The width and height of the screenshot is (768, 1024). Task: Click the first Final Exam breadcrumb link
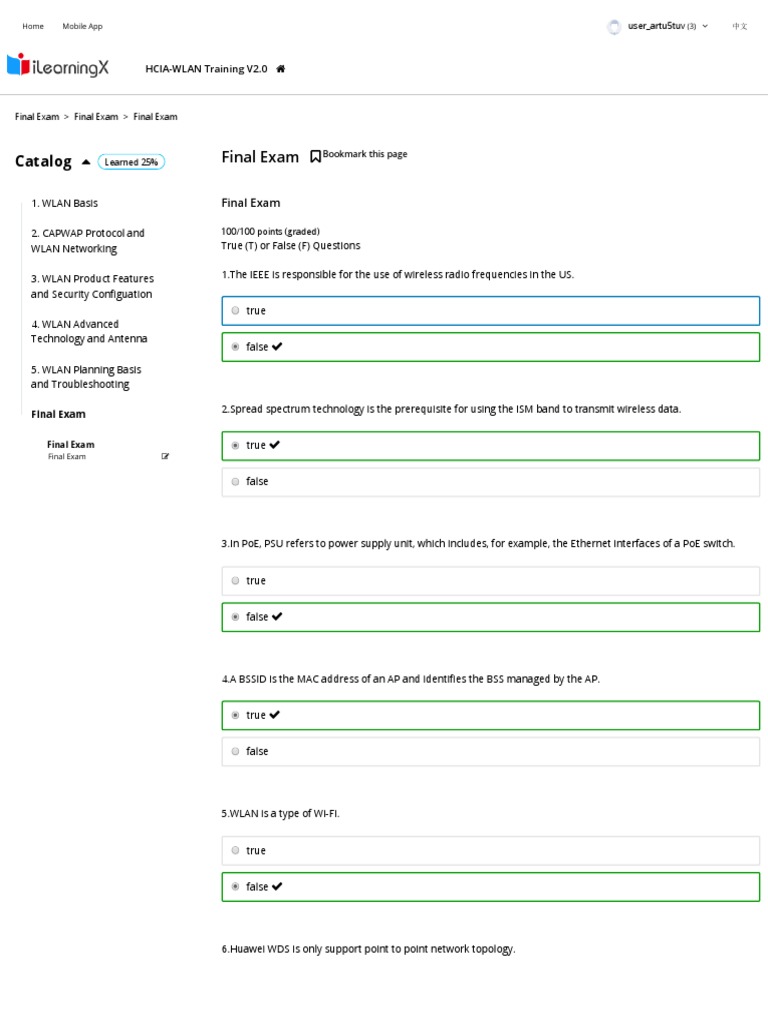[37, 117]
